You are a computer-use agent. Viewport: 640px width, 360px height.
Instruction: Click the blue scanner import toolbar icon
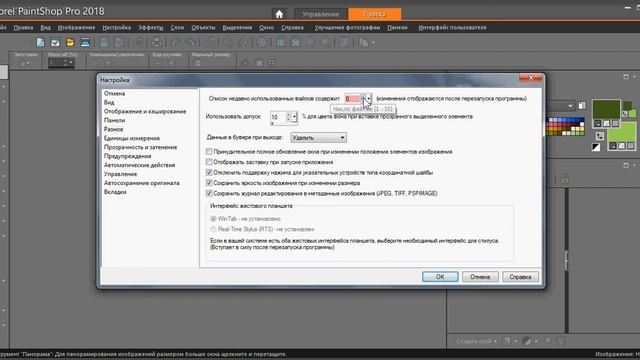[85, 42]
